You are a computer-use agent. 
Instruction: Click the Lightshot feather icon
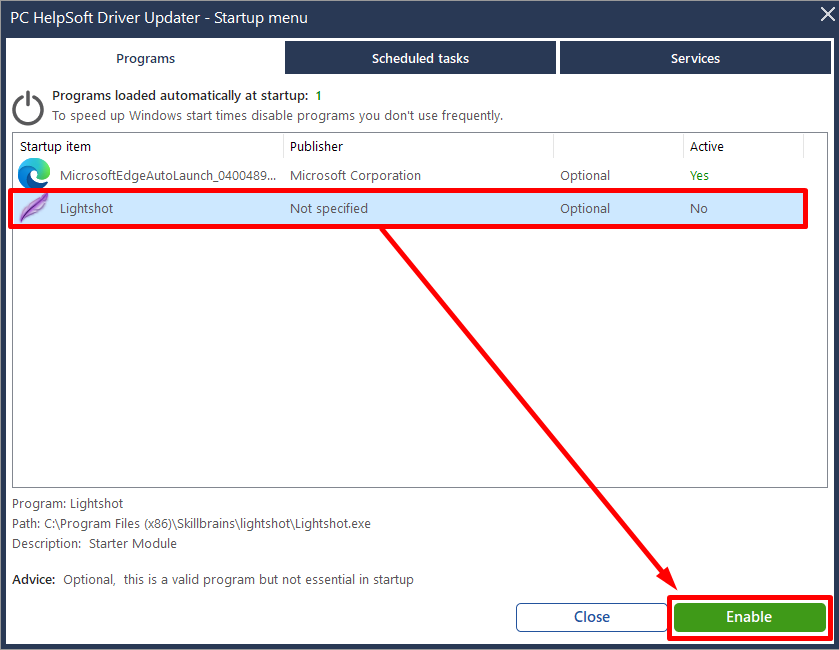point(34,208)
